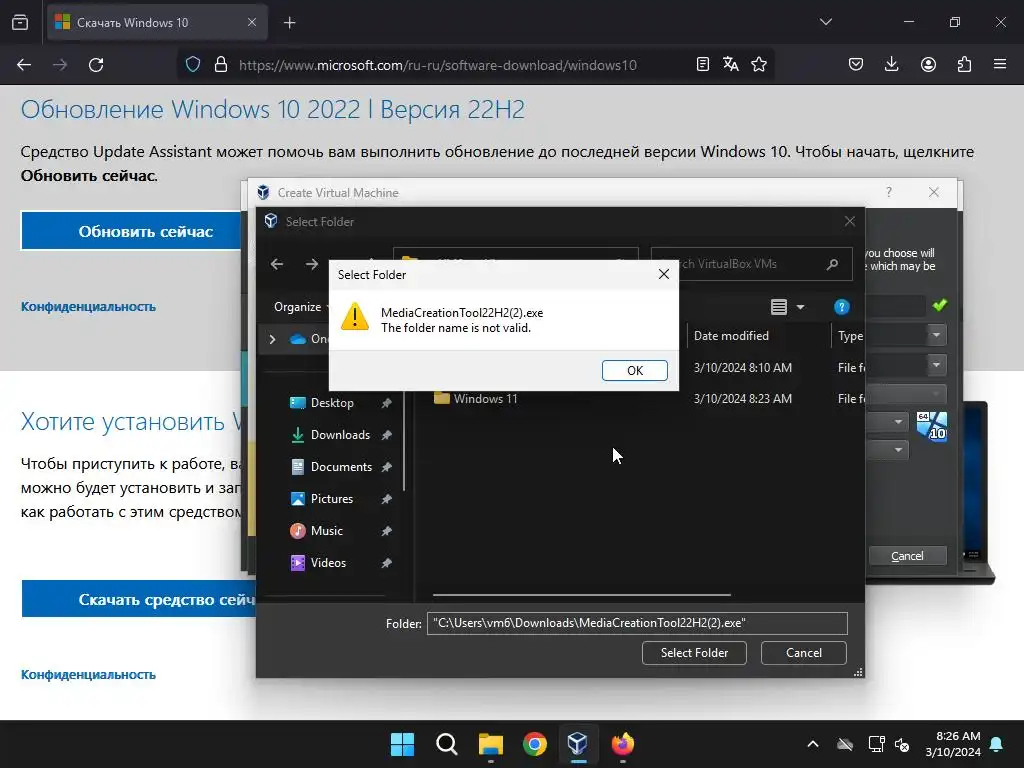The image size is (1024, 768).
Task: Unpin Desktop from quick access
Action: tap(387, 403)
